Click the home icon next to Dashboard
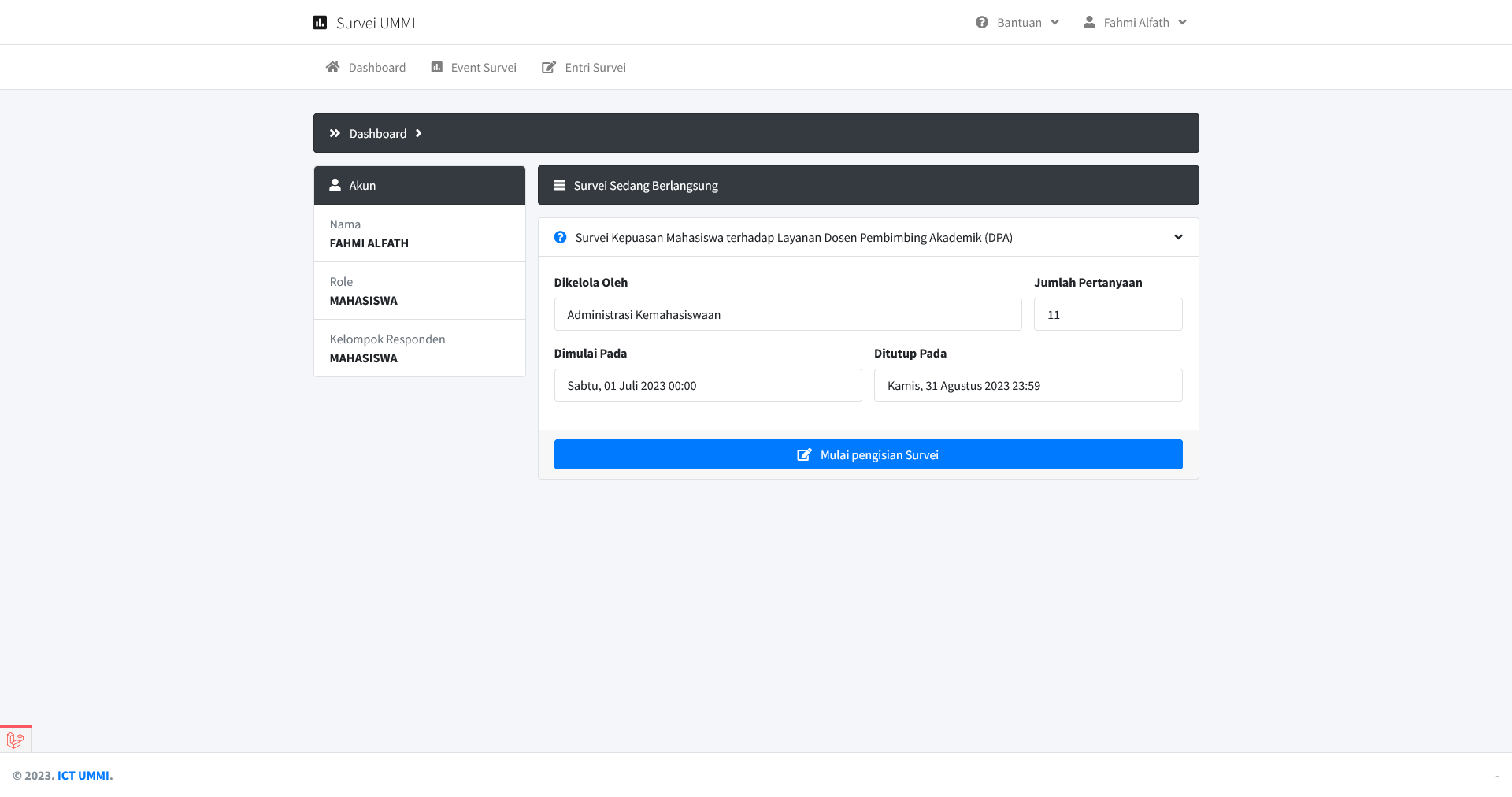The image size is (1512, 797). 332,68
